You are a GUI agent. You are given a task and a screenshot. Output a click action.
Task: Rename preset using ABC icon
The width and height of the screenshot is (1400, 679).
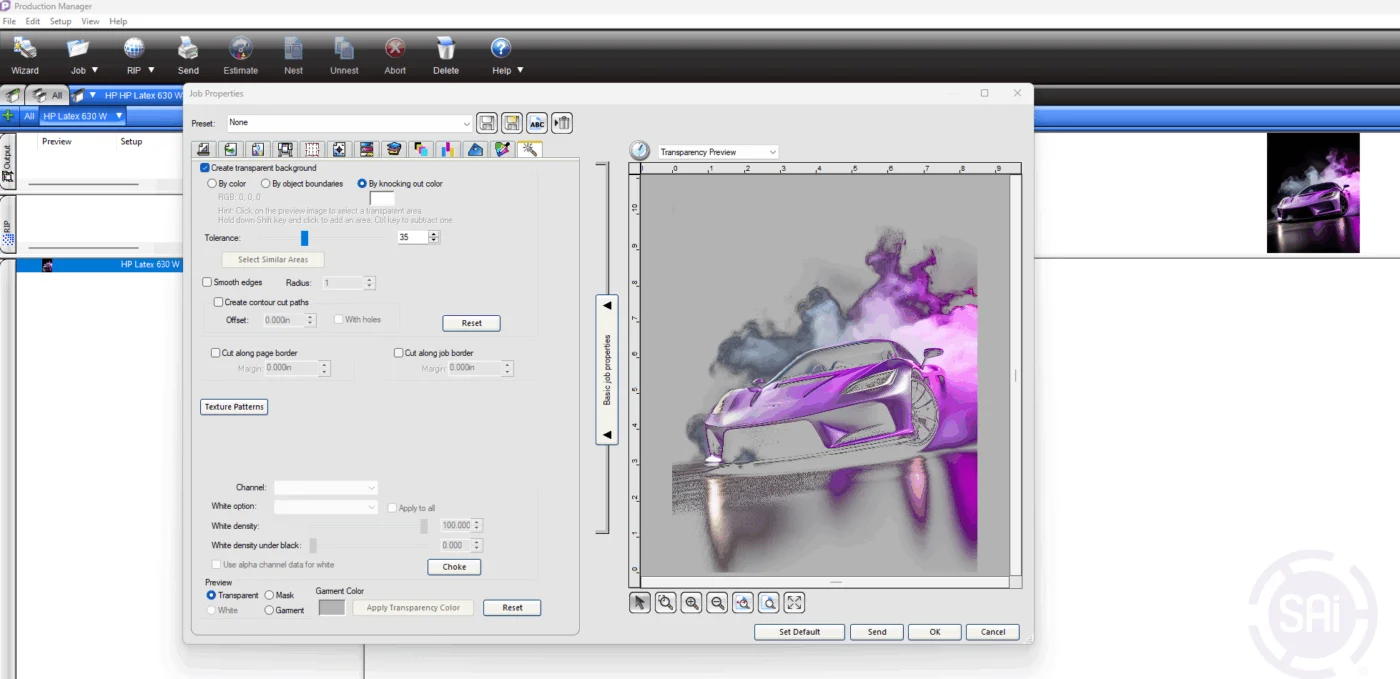coord(537,123)
